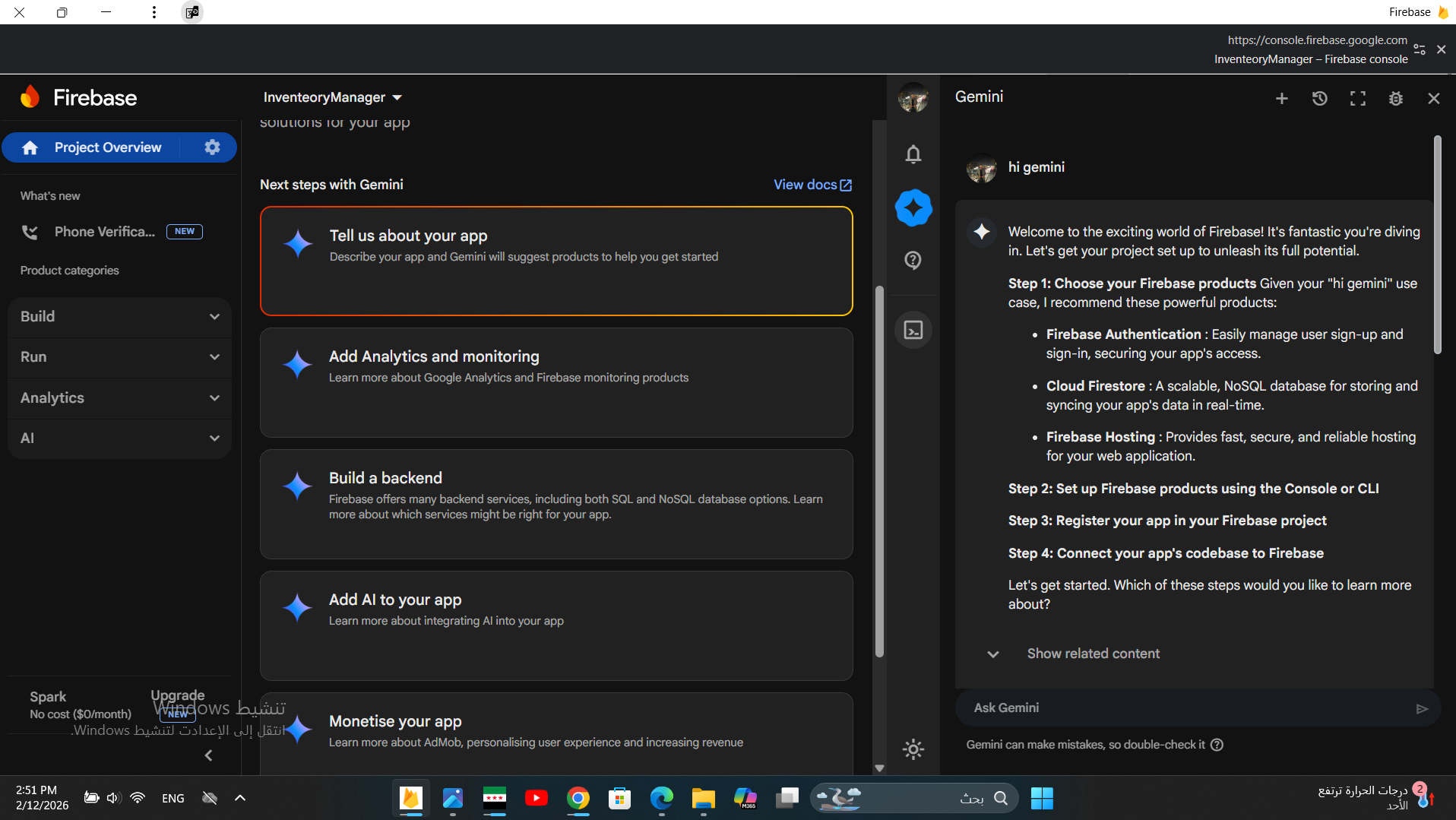Screen dimensions: 1456x820
Task: Open the Cloud Shell terminal icon
Action: click(913, 330)
